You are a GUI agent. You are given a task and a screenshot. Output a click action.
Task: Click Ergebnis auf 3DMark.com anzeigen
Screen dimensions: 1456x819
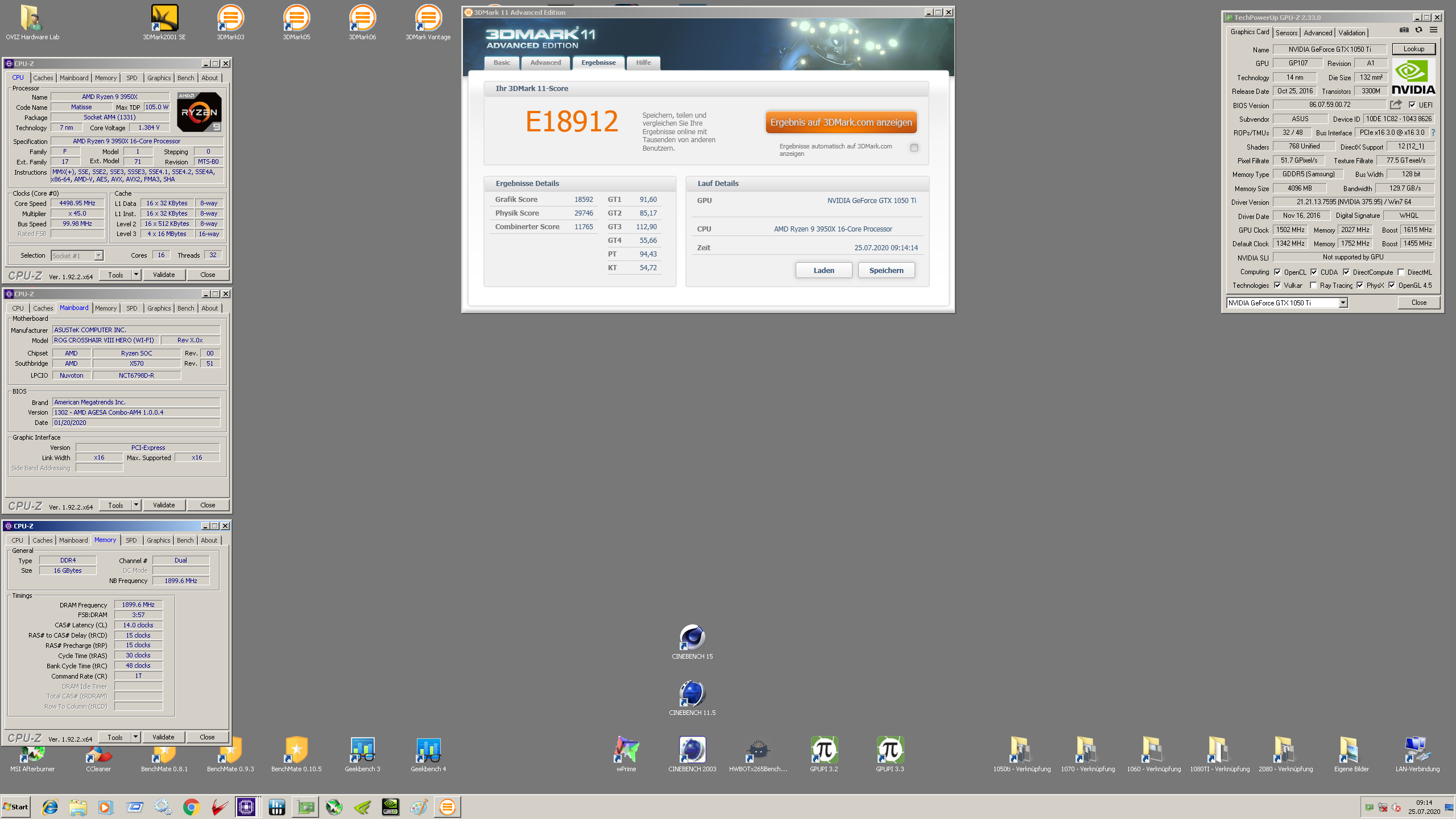tap(841, 122)
